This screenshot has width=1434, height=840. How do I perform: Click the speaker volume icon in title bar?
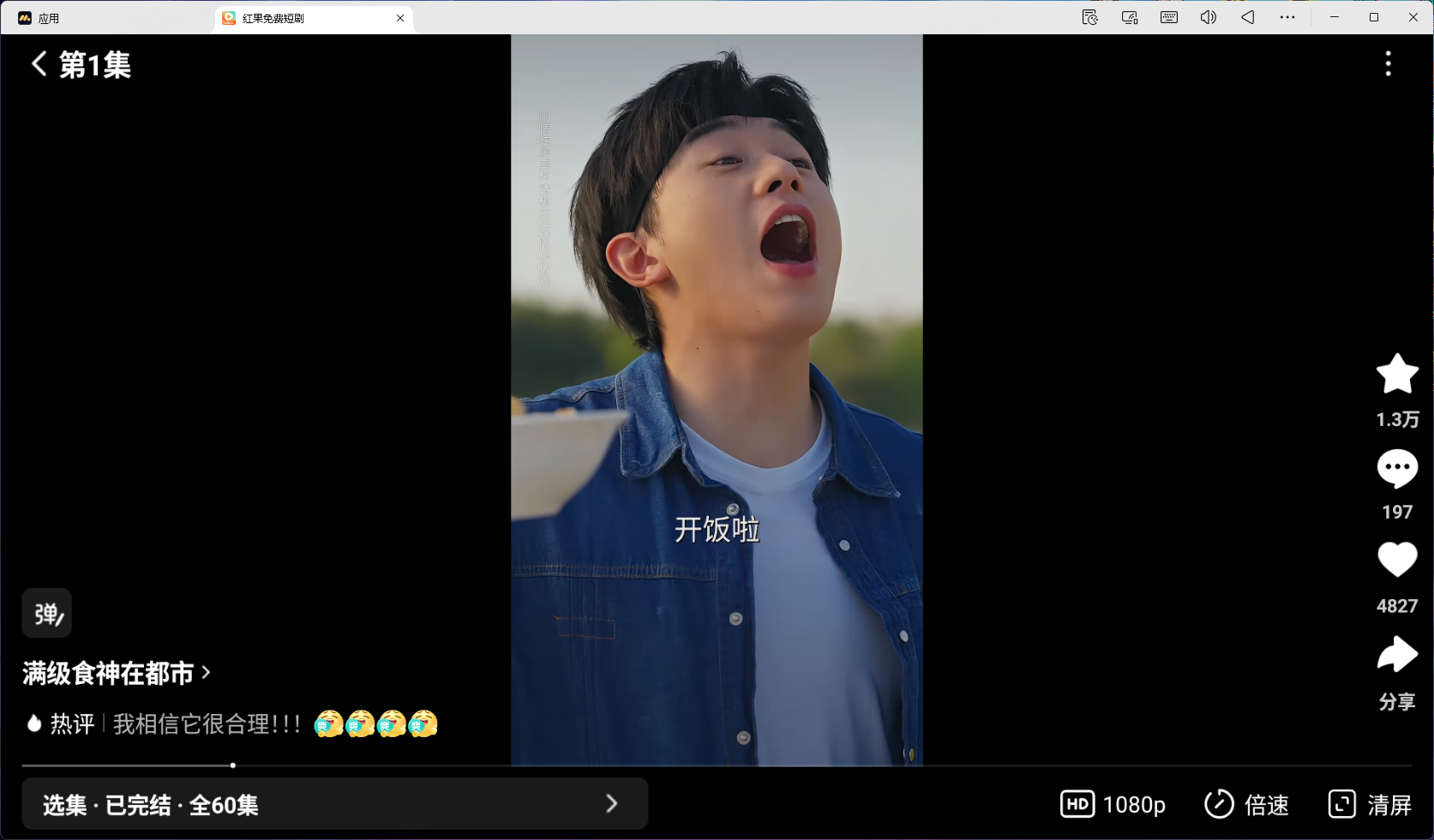coord(1209,17)
